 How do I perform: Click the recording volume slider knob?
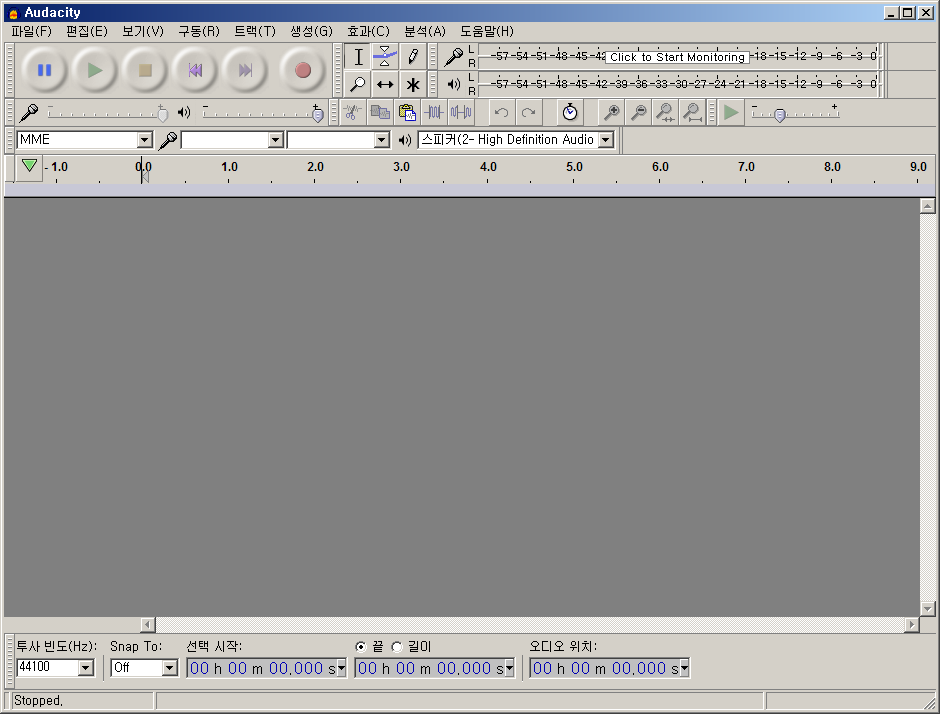coord(162,113)
